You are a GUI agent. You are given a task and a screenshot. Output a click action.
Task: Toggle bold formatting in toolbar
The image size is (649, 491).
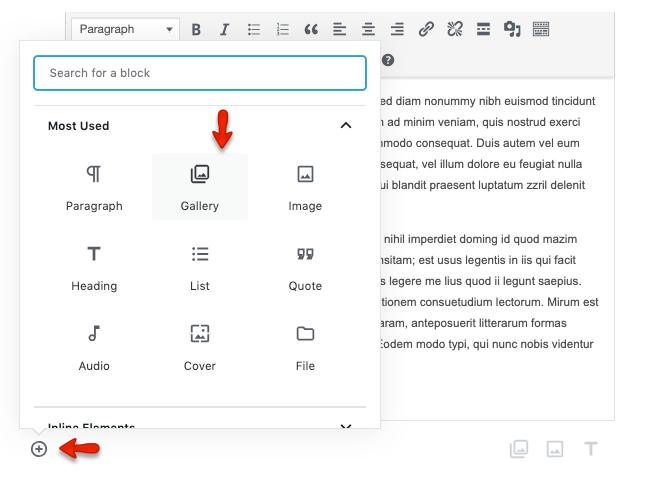[x=196, y=29]
